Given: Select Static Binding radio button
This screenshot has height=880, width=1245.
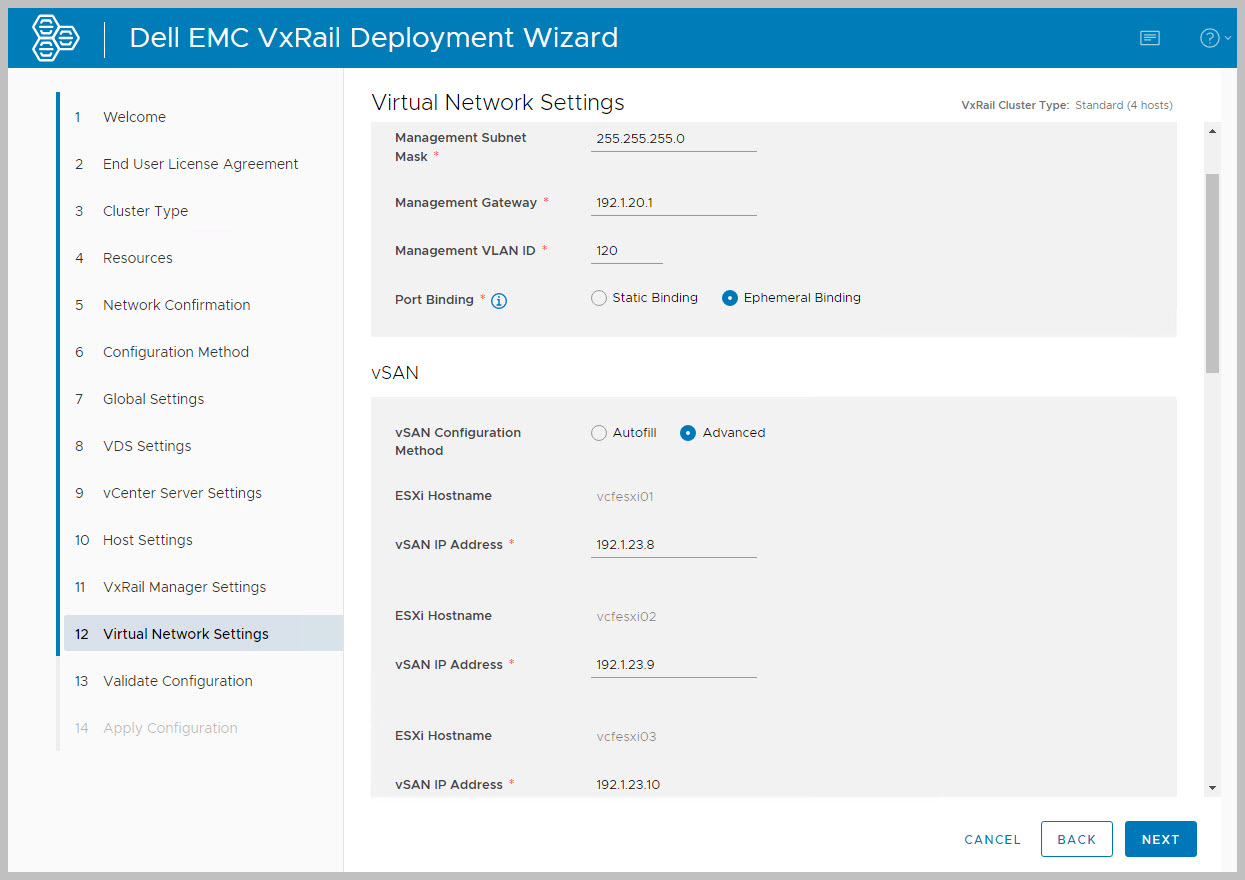Looking at the screenshot, I should click(x=599, y=298).
